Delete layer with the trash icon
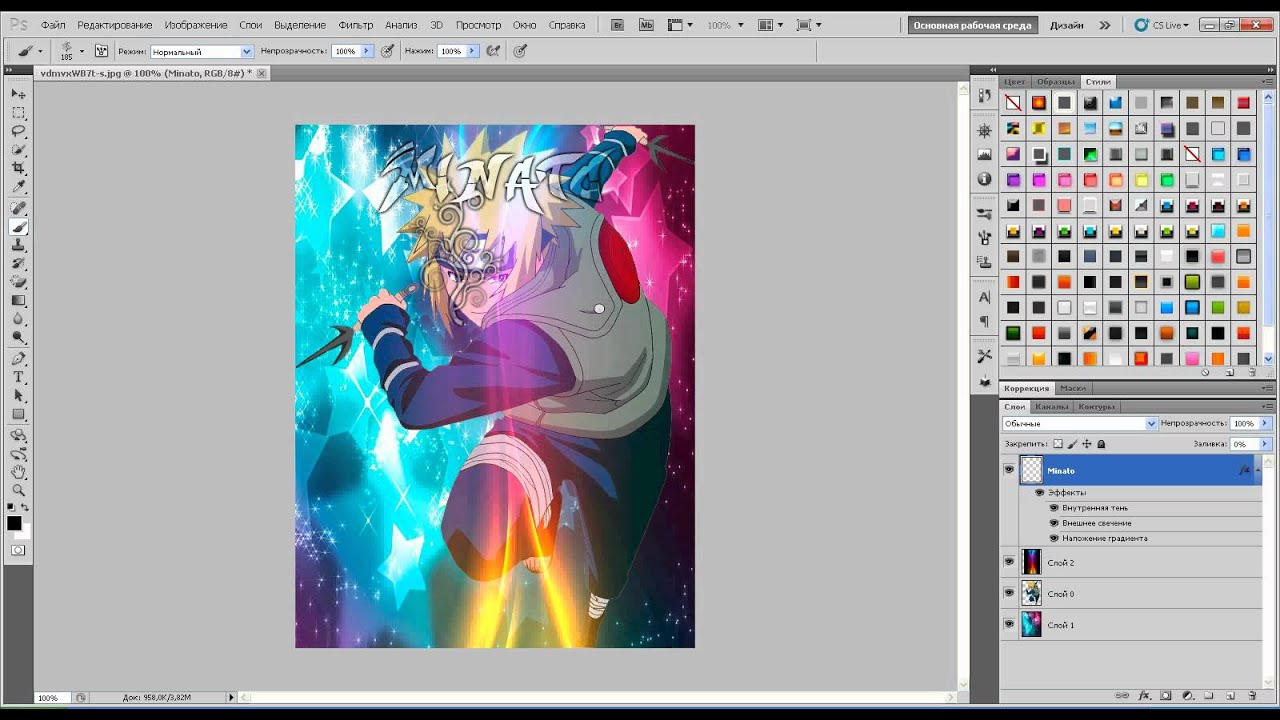The height and width of the screenshot is (720, 1280). pos(1252,695)
